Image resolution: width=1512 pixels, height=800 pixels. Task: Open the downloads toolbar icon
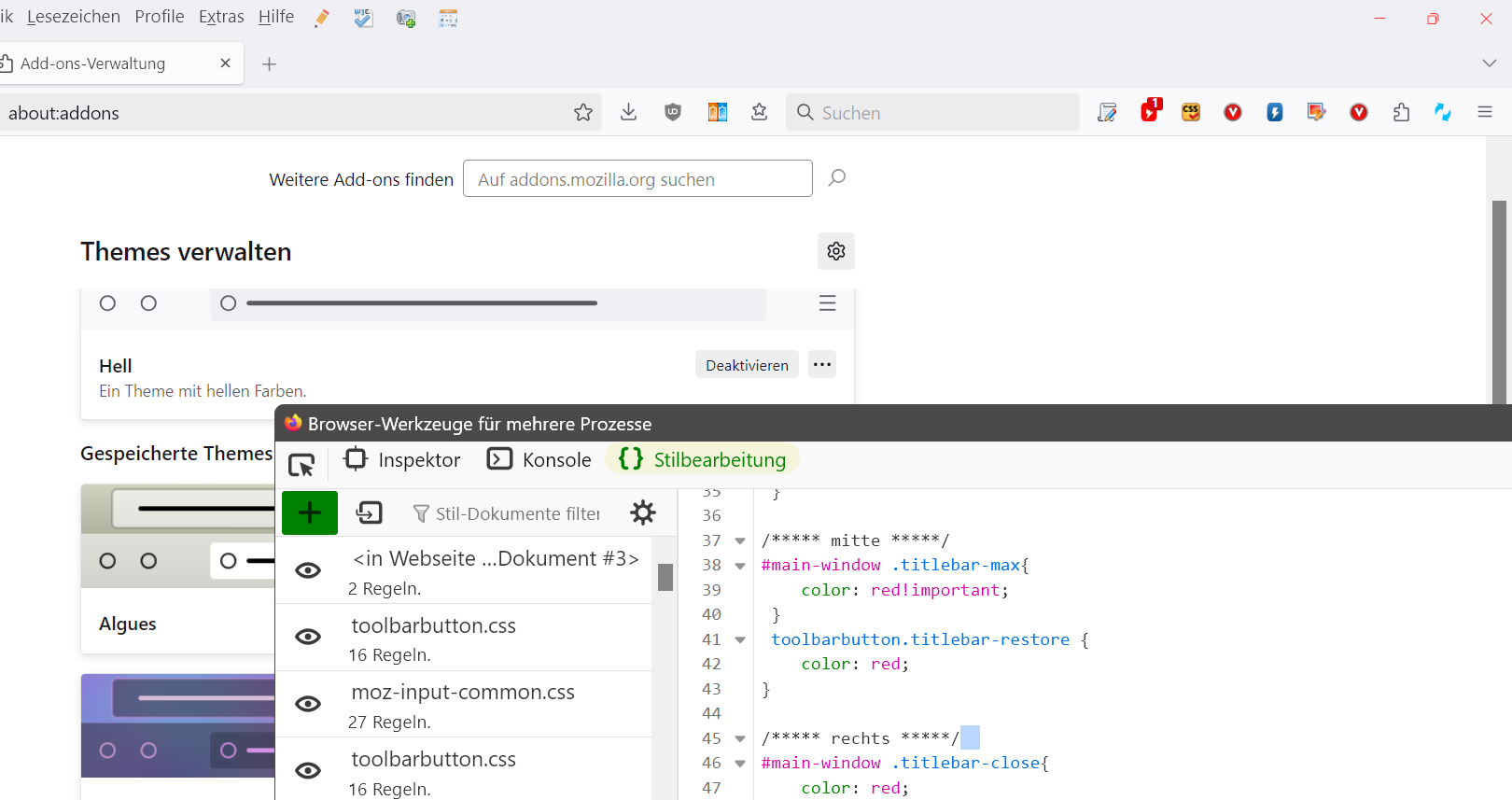[629, 113]
